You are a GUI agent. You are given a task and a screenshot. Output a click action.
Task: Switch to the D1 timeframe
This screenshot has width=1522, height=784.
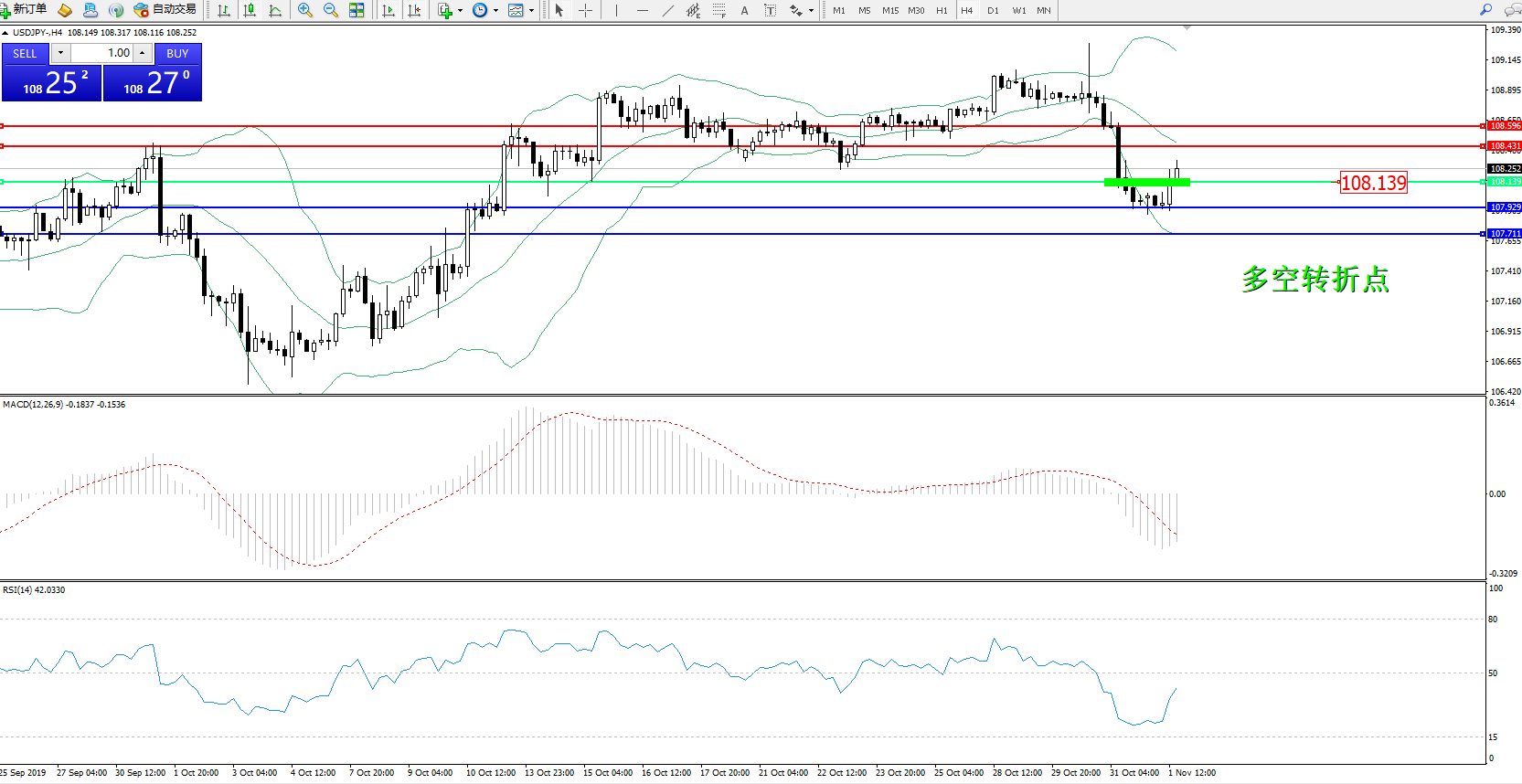(x=993, y=10)
